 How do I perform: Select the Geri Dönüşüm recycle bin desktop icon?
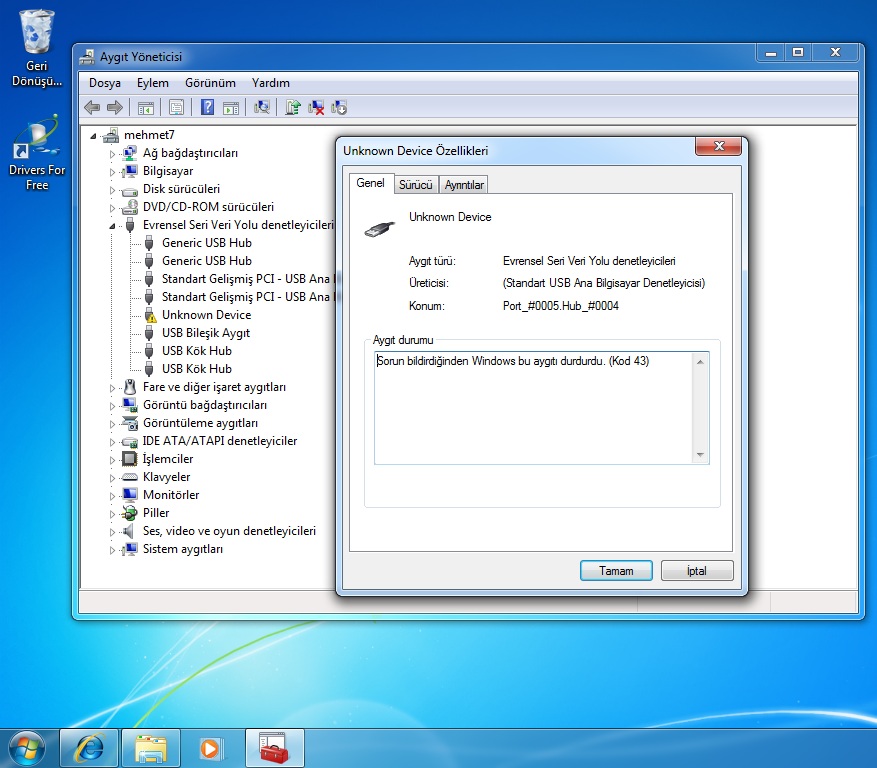pyautogui.click(x=37, y=48)
